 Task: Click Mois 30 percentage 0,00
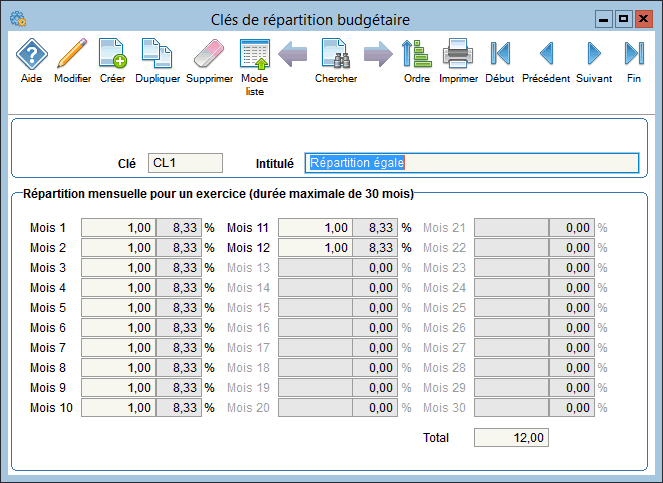point(572,408)
